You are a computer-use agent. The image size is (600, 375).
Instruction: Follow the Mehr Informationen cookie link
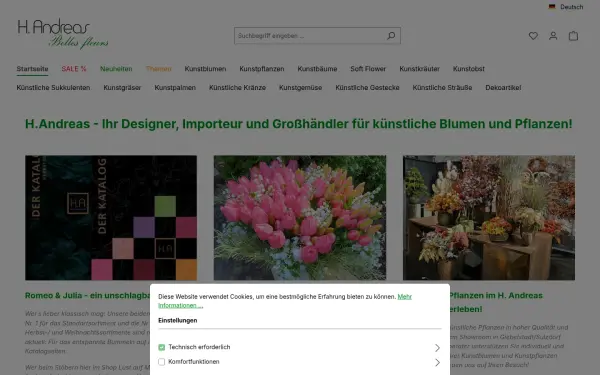click(x=404, y=297)
